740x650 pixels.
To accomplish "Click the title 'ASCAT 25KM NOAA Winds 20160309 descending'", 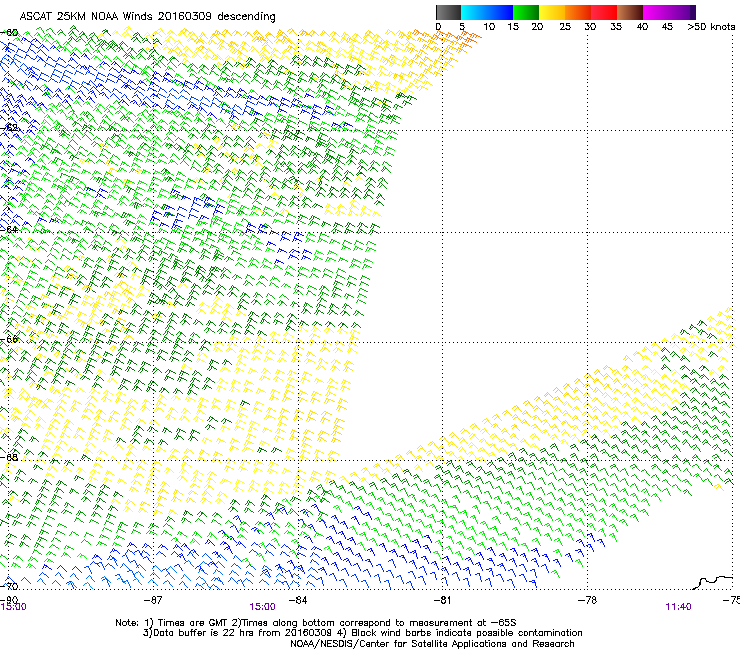I will tap(147, 17).
